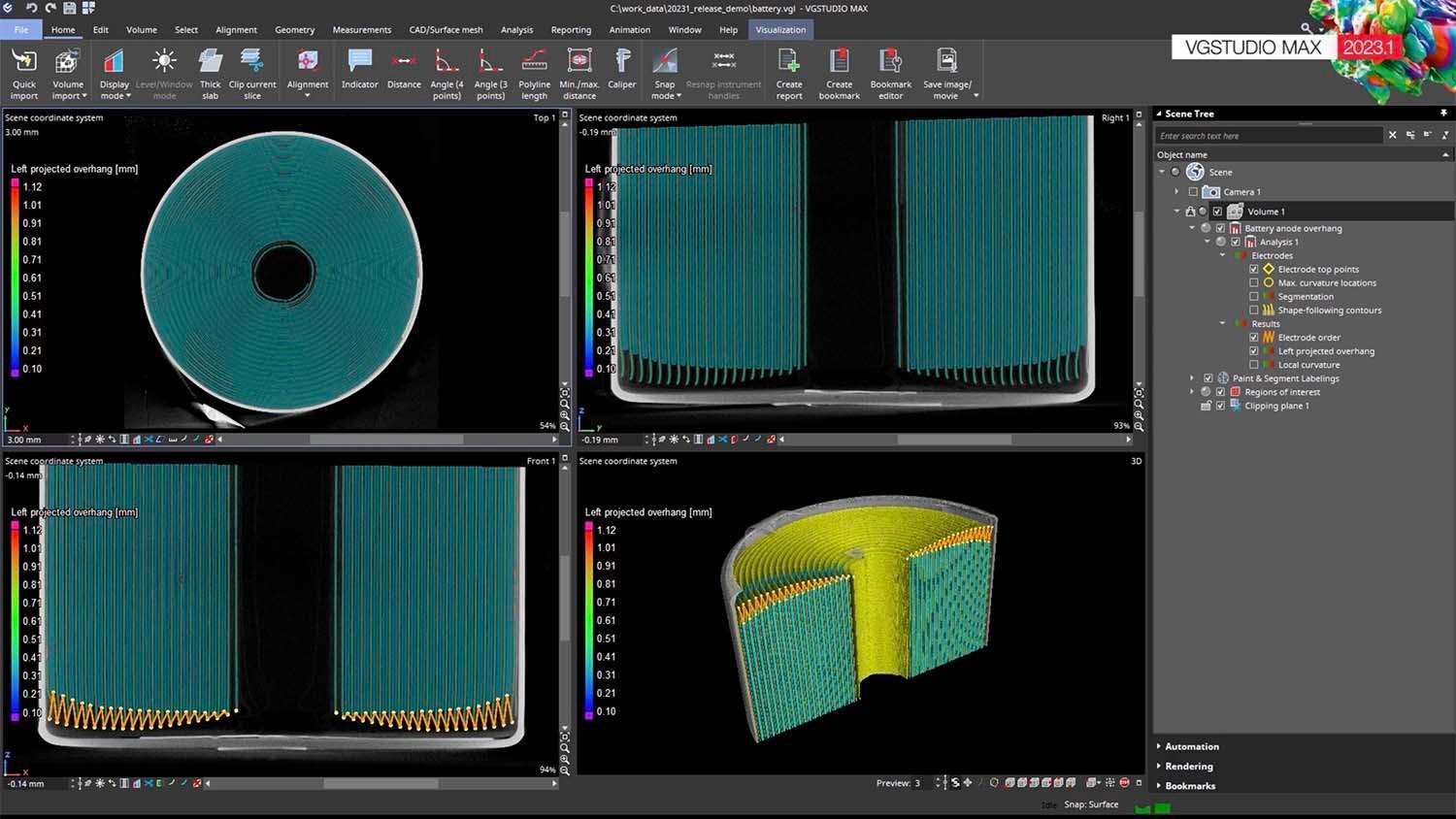The image size is (1456, 819).
Task: Click the Save image/movie button
Action: [x=947, y=74]
